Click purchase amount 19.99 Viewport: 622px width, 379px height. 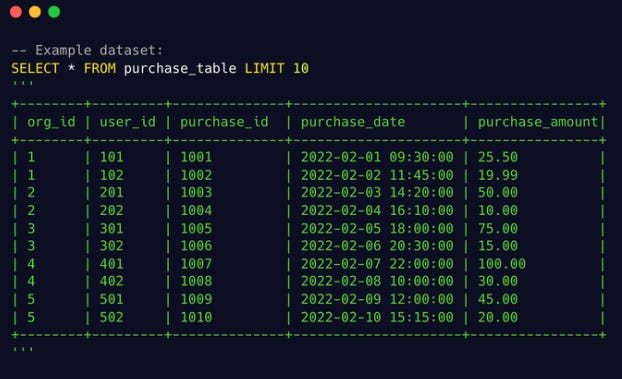click(497, 175)
